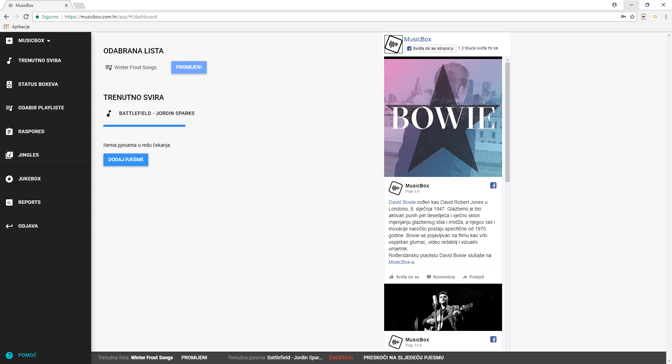Click the Status Boxeva speaker icon

pyautogui.click(x=9, y=84)
